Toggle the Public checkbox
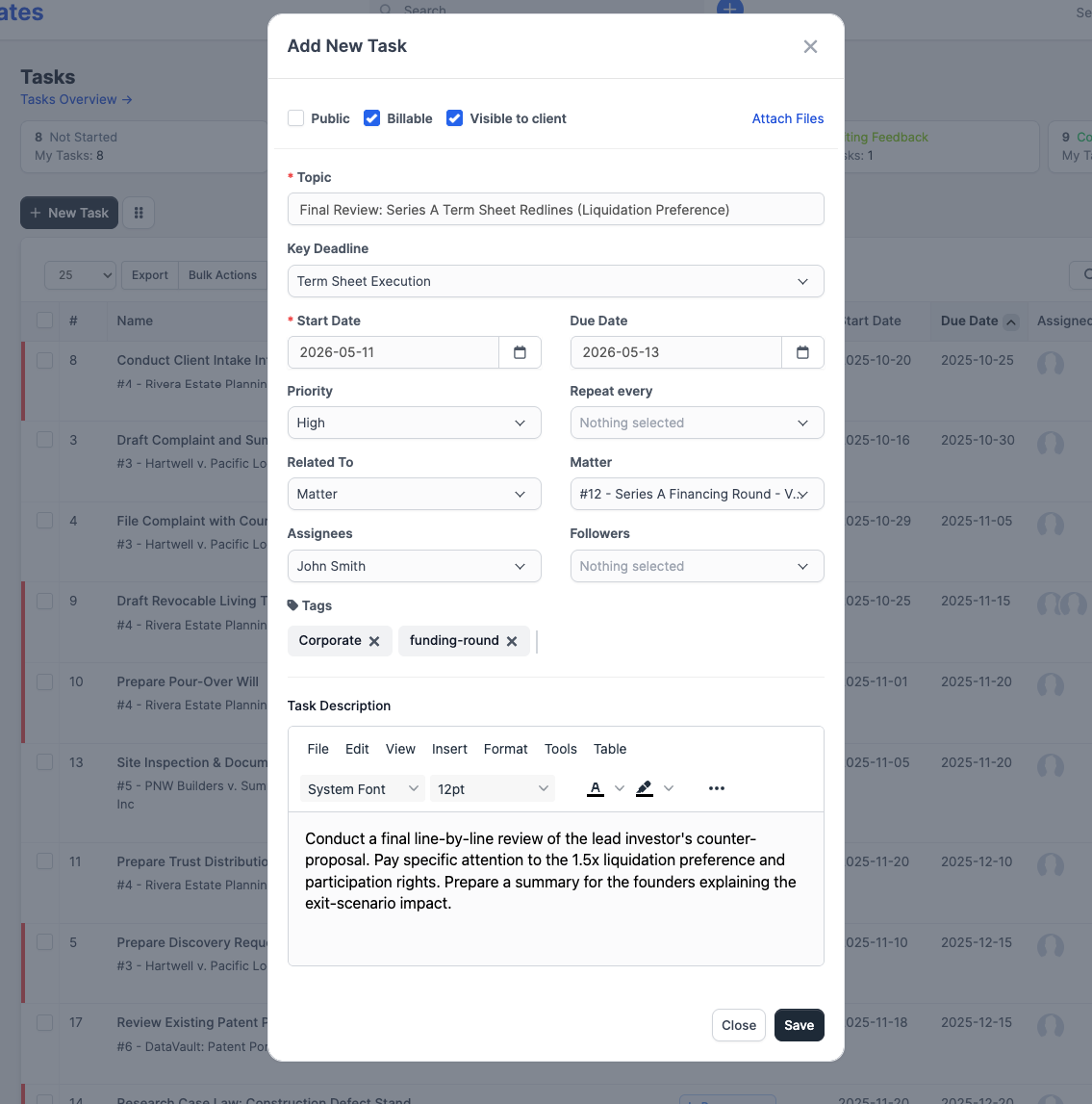 [295, 118]
